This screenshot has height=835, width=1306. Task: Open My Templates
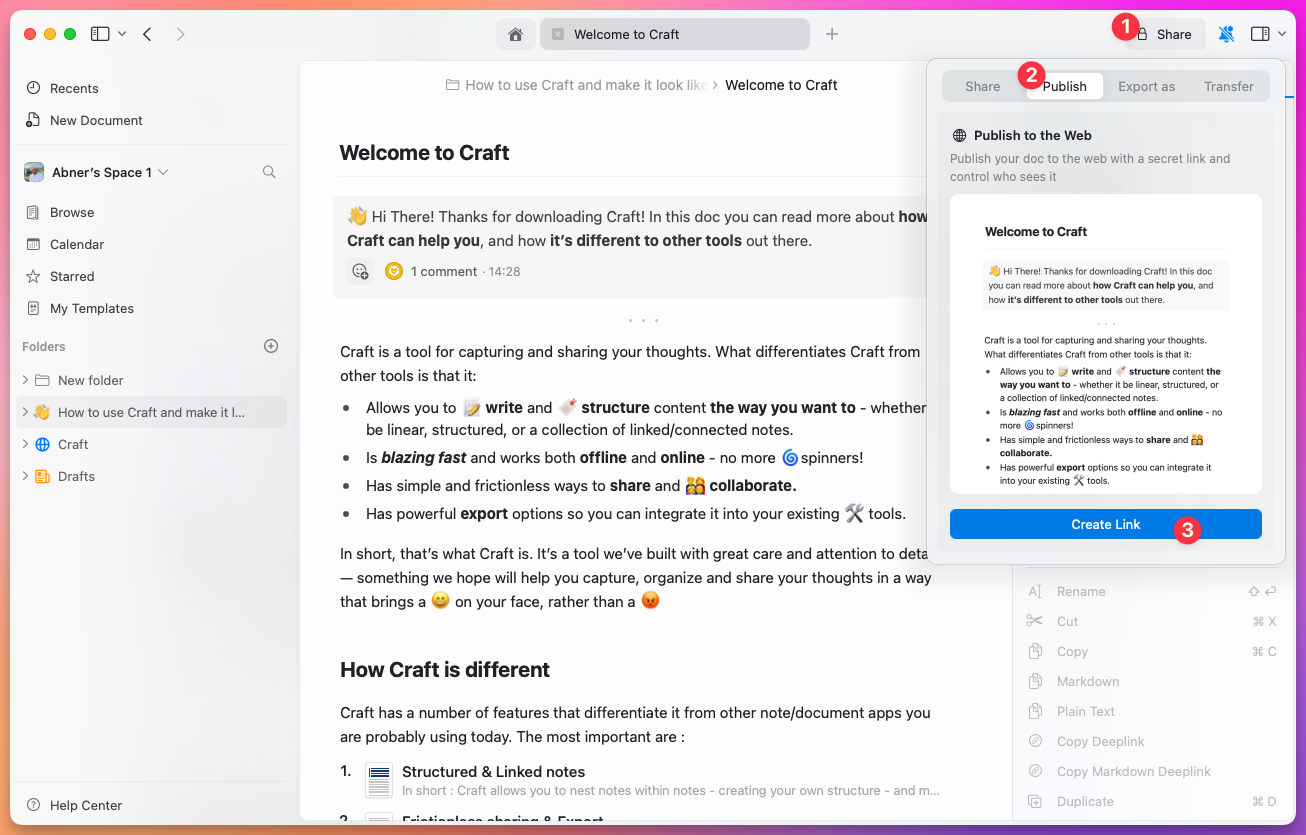point(90,308)
